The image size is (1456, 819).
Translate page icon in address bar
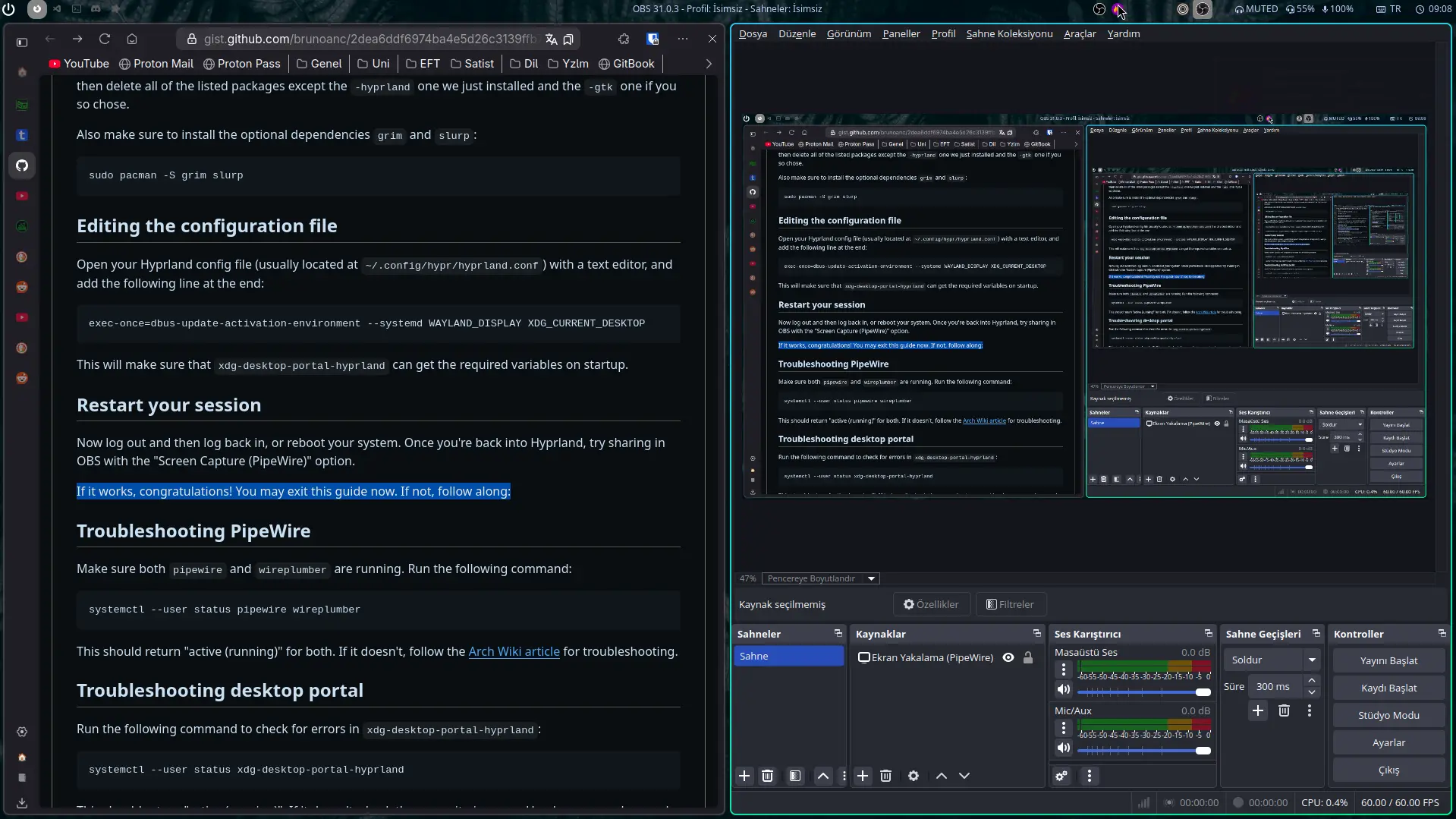point(551,39)
